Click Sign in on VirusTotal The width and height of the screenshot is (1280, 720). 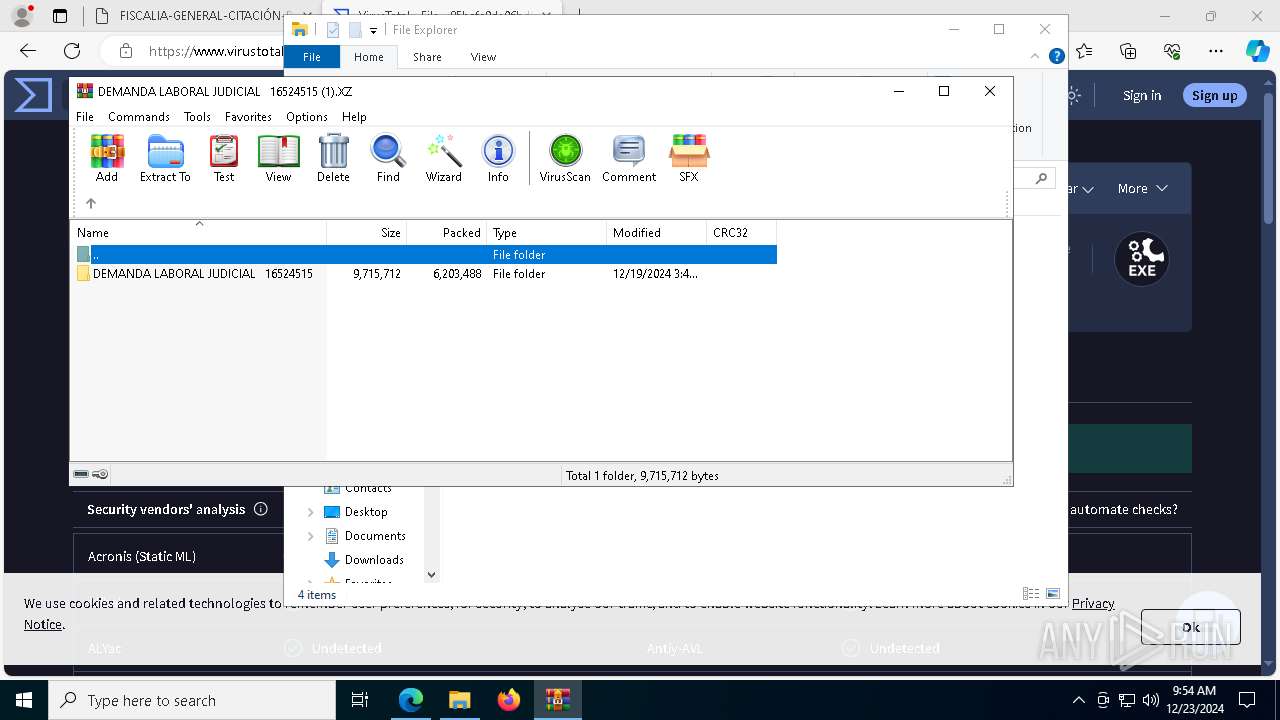tap(1142, 95)
